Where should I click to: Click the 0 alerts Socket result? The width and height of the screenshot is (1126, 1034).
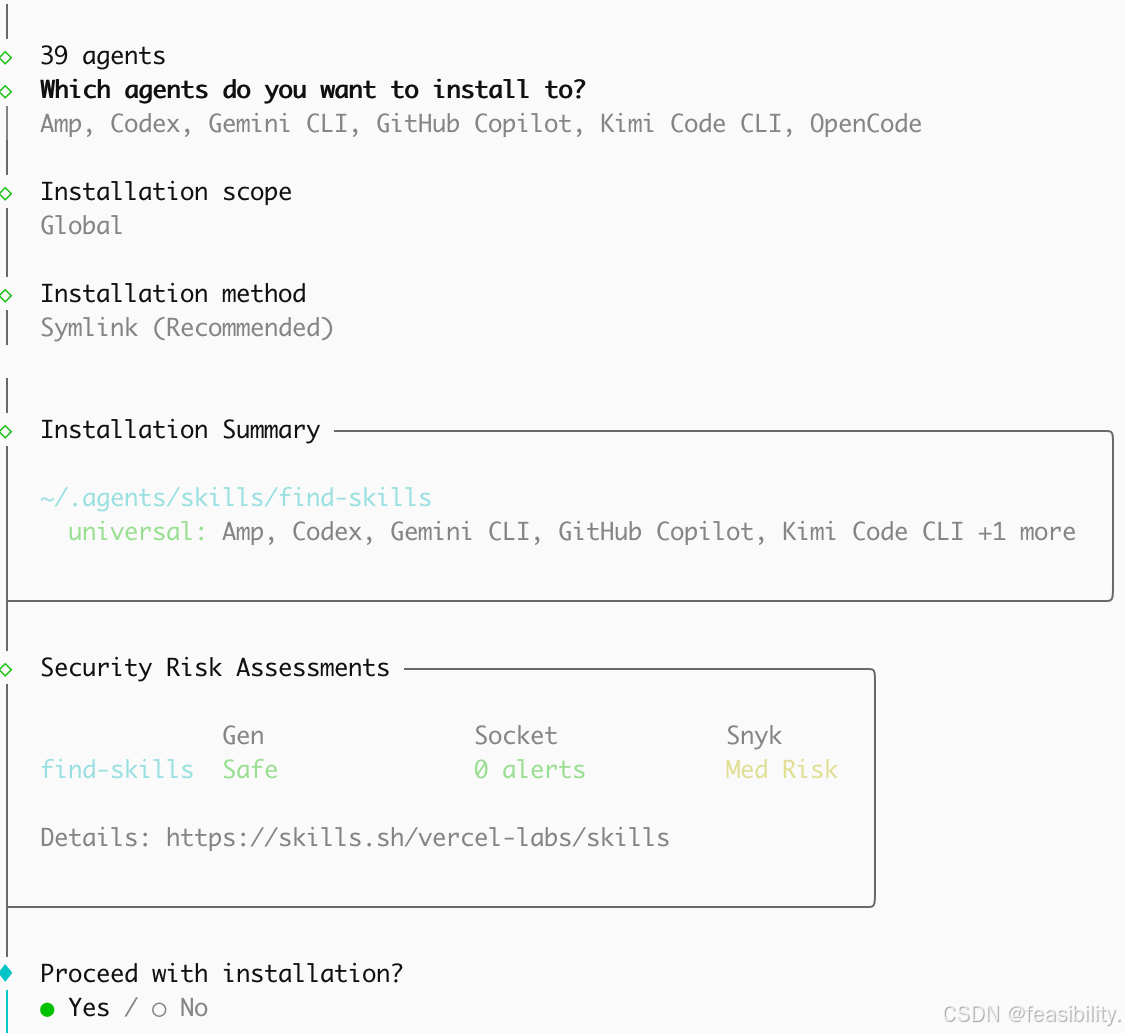click(529, 769)
